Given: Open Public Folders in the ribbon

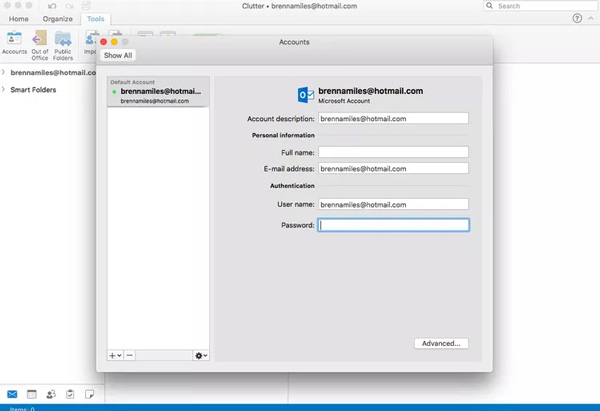Looking at the screenshot, I should point(63,45).
